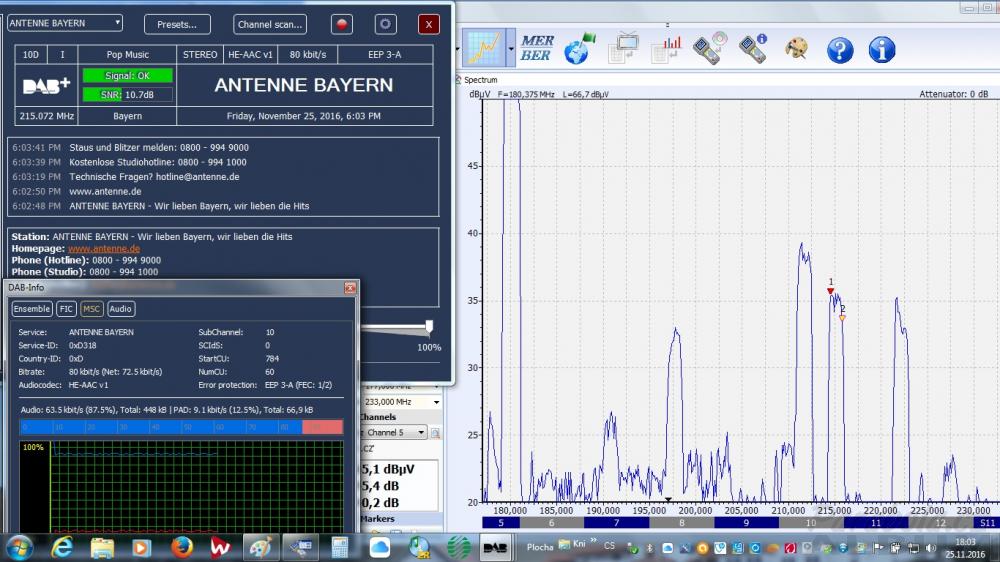The image size is (1000, 562).
Task: Open the www.antenne.de homepage link
Action: tap(104, 249)
